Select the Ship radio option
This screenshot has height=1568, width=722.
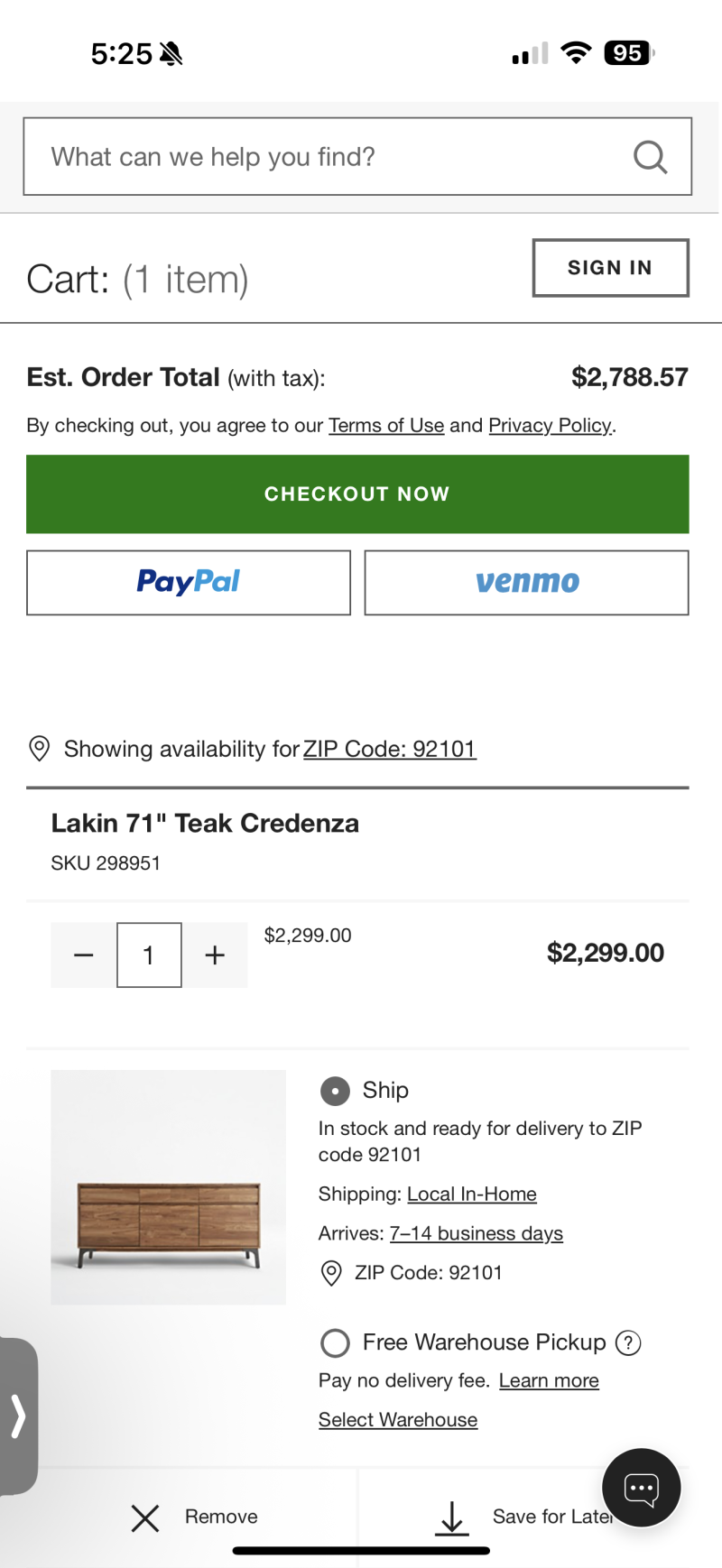pos(335,1091)
